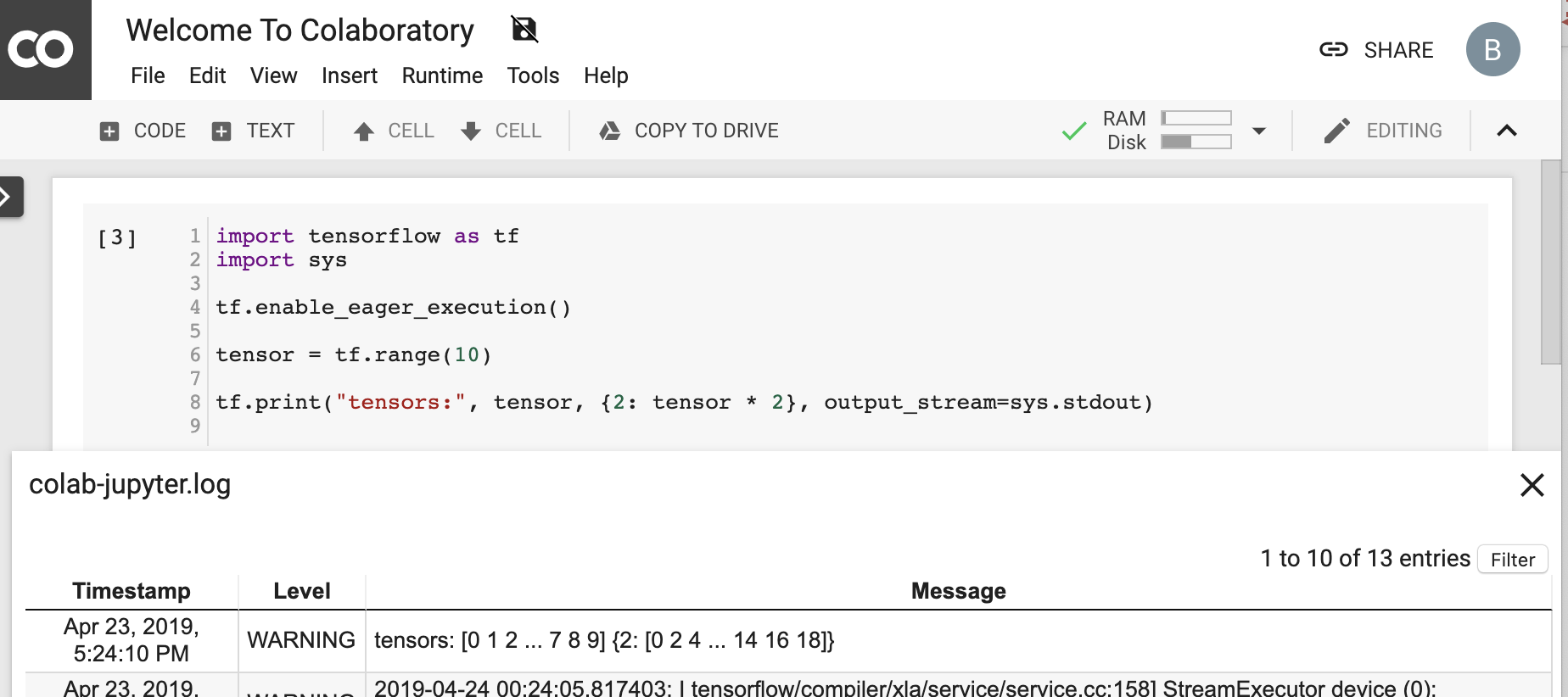Move the cell down with the down arrow
This screenshot has width=1568, height=697.
(471, 131)
